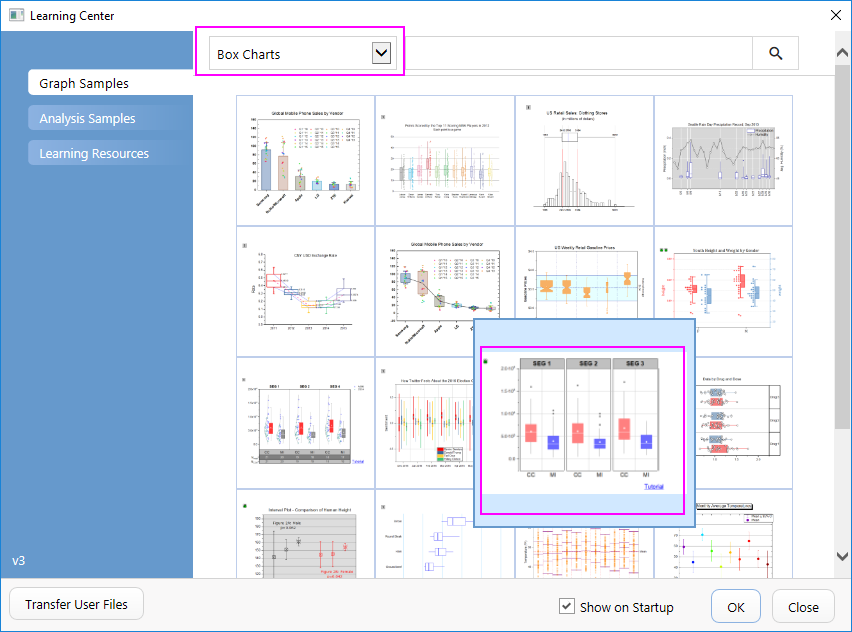Open the Learning Resources tab
The height and width of the screenshot is (632, 852).
click(95, 152)
